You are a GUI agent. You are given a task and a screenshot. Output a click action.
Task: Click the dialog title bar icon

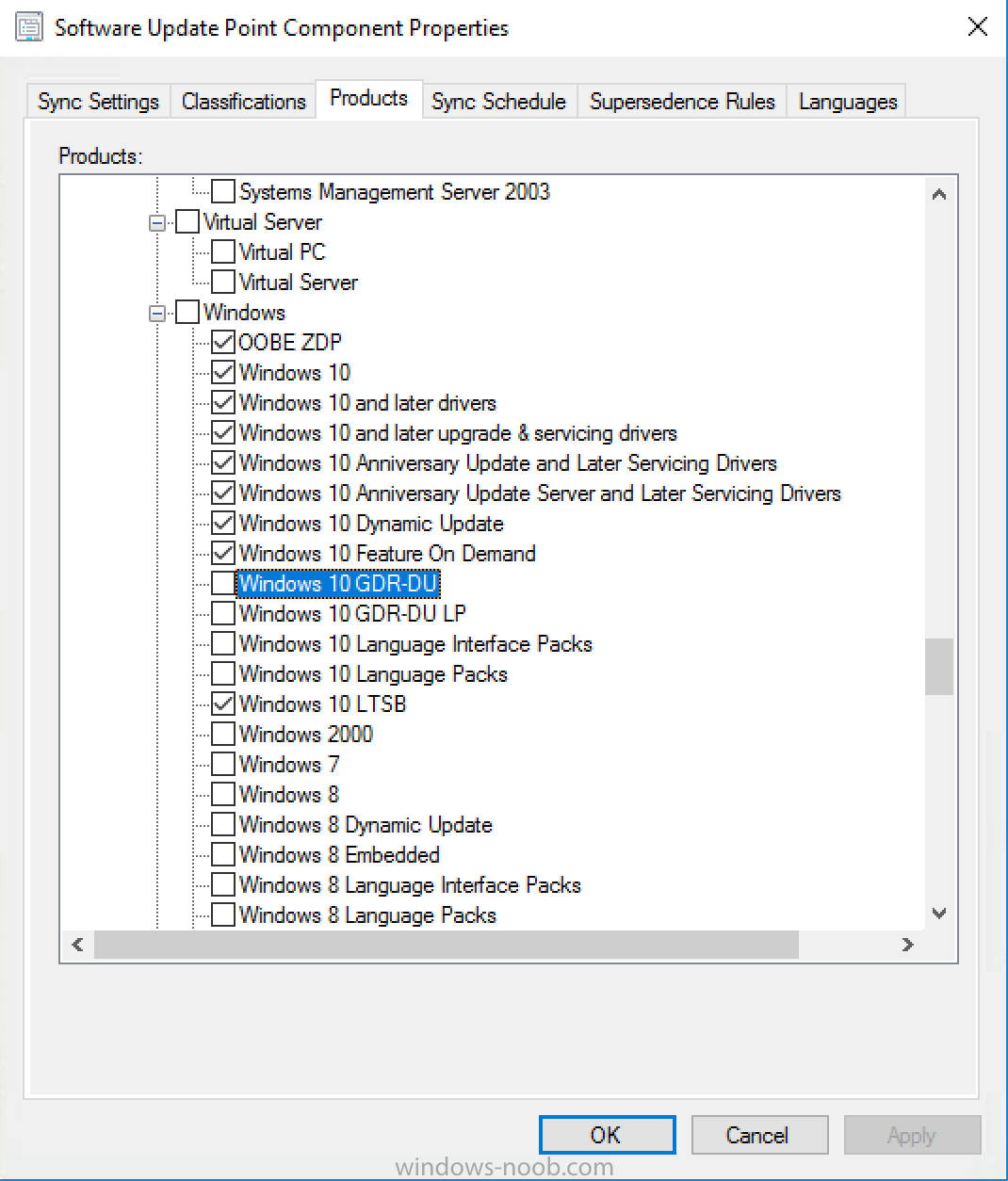(29, 27)
